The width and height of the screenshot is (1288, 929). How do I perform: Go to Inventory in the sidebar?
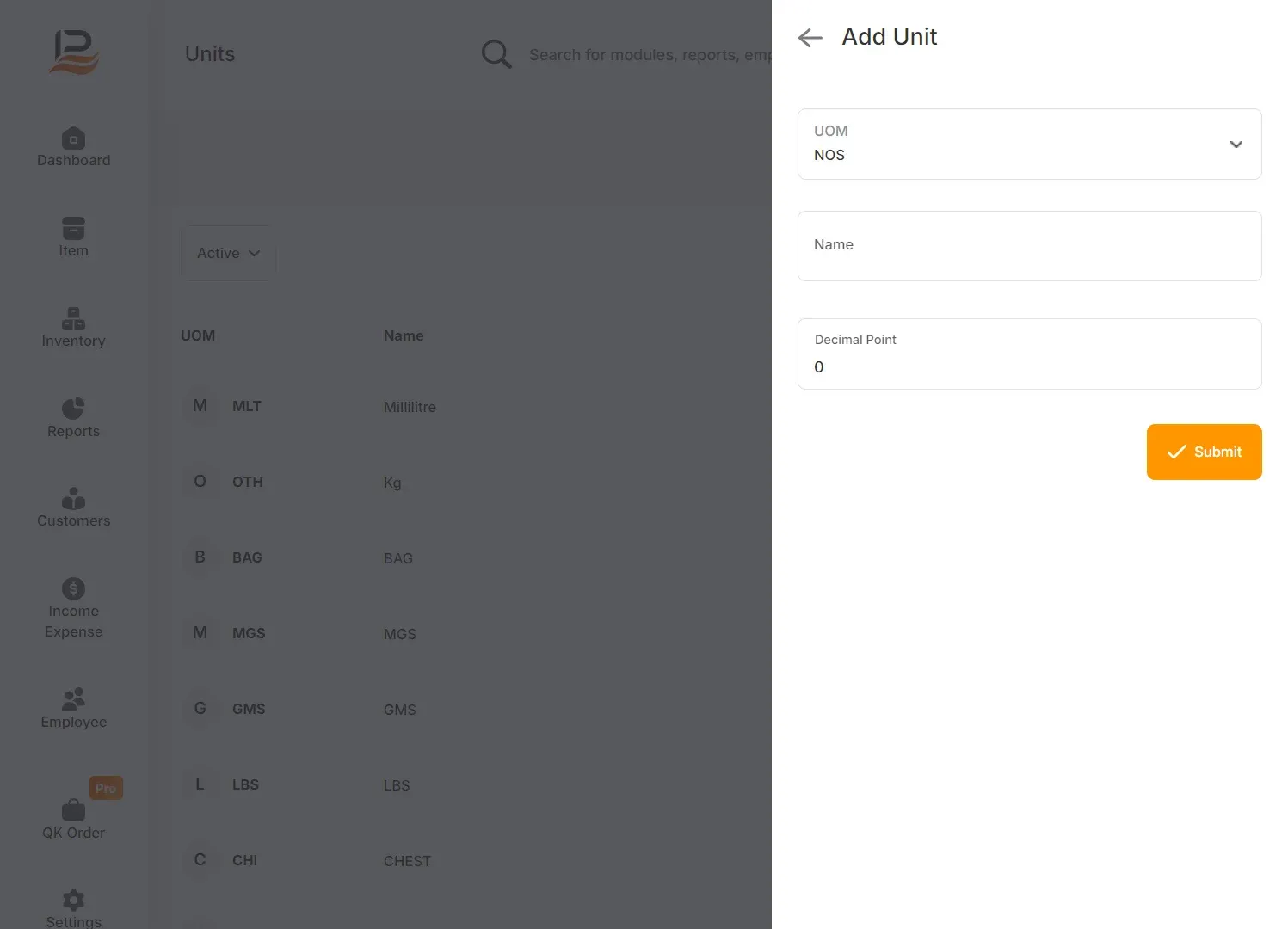(x=73, y=328)
